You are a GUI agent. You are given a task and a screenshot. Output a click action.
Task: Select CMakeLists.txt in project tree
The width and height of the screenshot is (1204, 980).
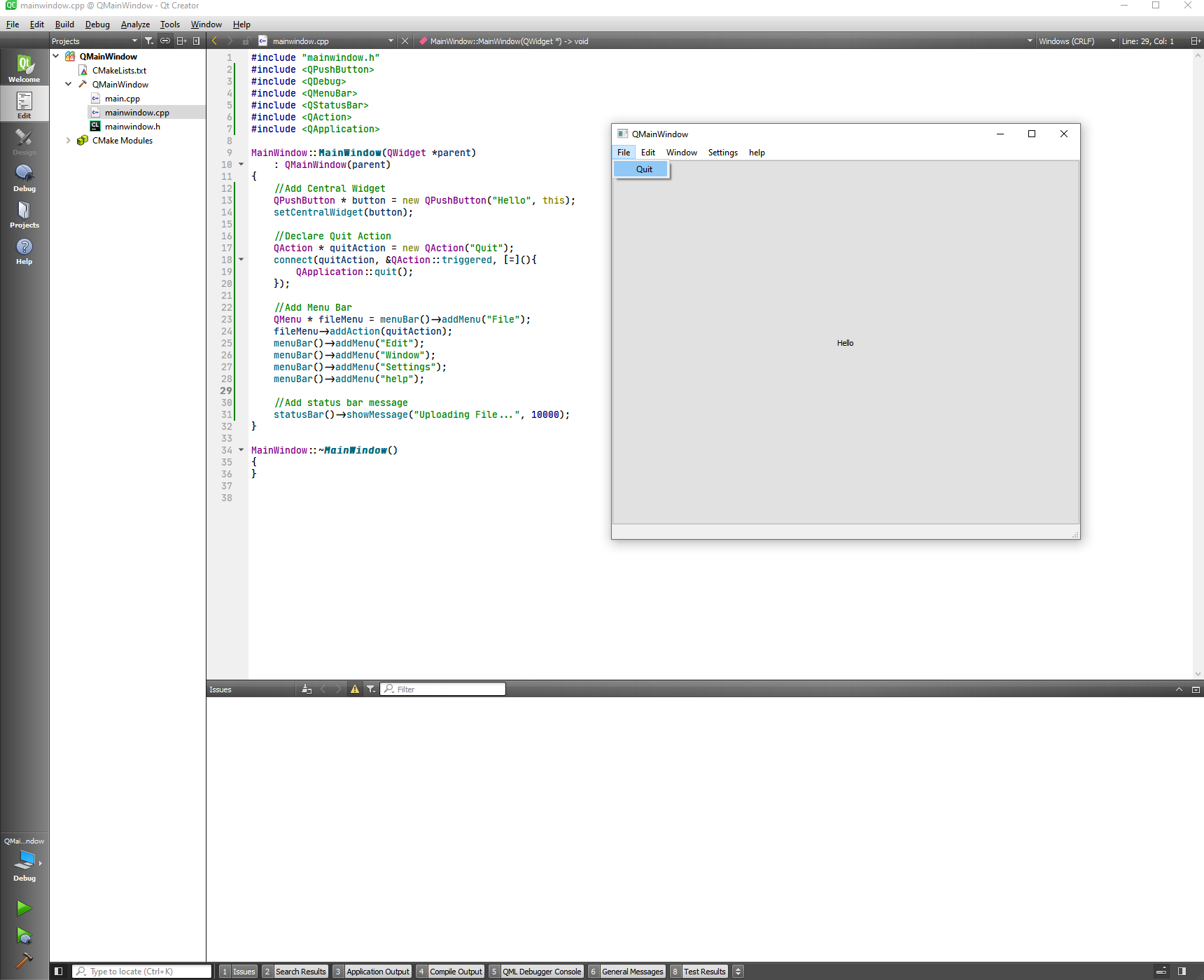tap(119, 70)
